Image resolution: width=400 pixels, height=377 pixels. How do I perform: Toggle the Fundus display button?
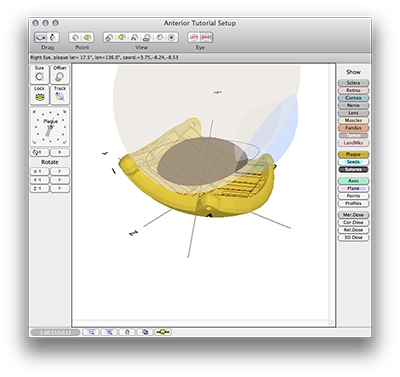[x=353, y=128]
